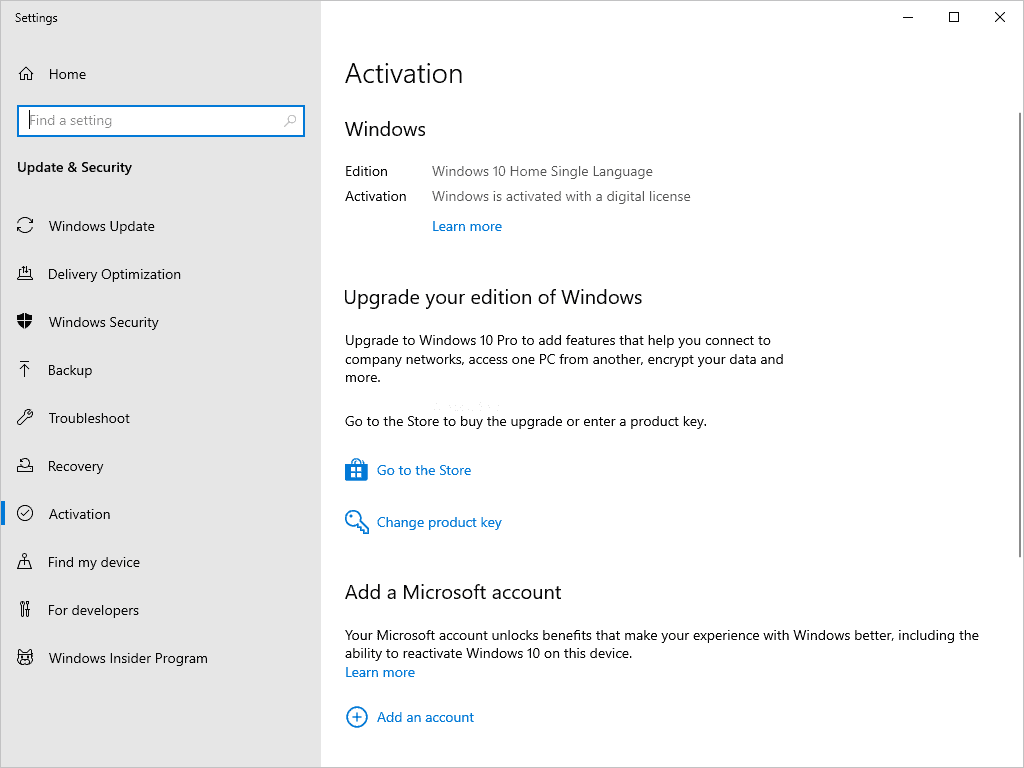Click the search magnifier in Find a setting
This screenshot has width=1024, height=768.
coord(290,120)
